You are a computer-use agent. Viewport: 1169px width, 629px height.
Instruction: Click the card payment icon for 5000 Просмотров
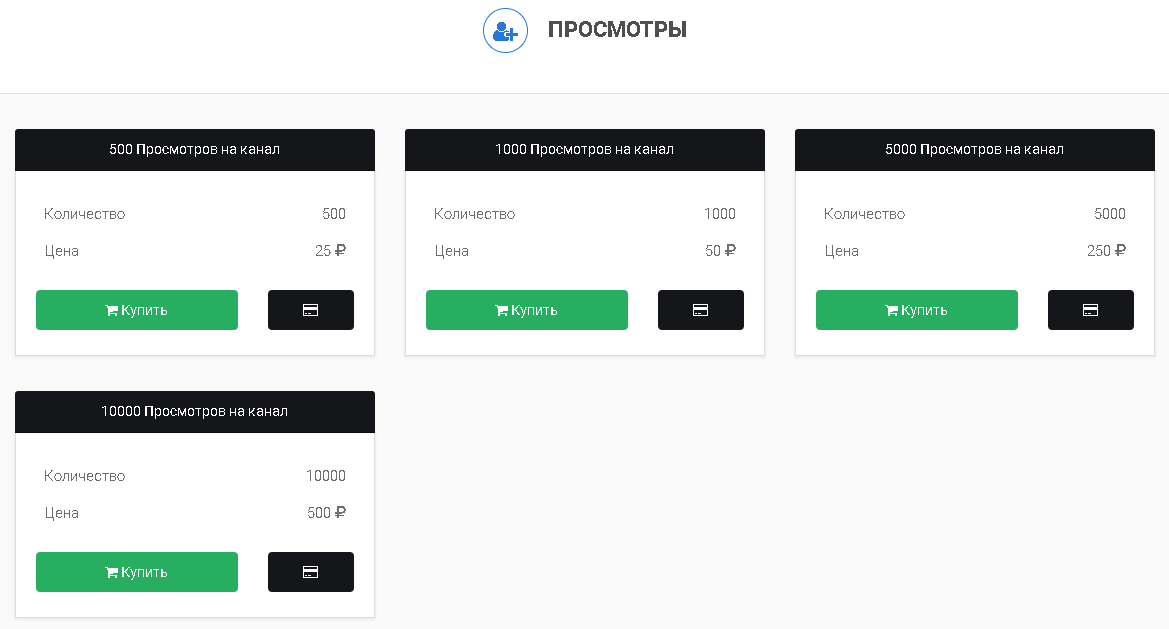pyautogui.click(x=1091, y=310)
